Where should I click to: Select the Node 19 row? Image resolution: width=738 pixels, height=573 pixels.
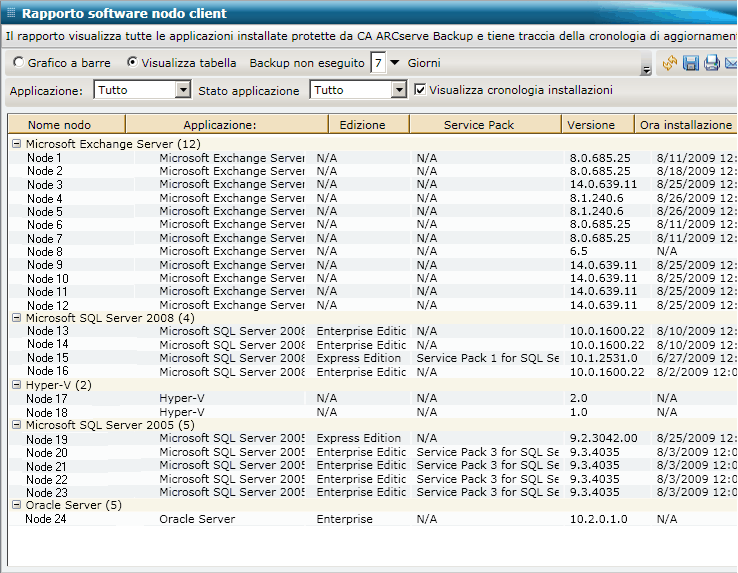click(373, 438)
